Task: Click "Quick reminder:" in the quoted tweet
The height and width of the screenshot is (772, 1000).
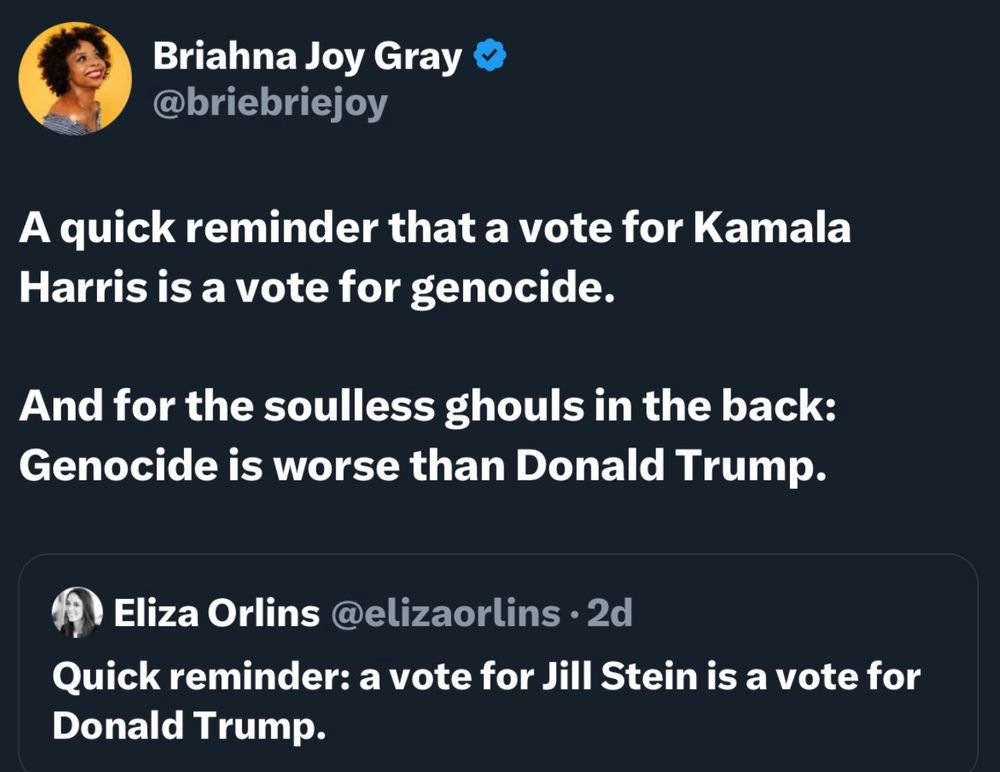Action: [x=199, y=676]
